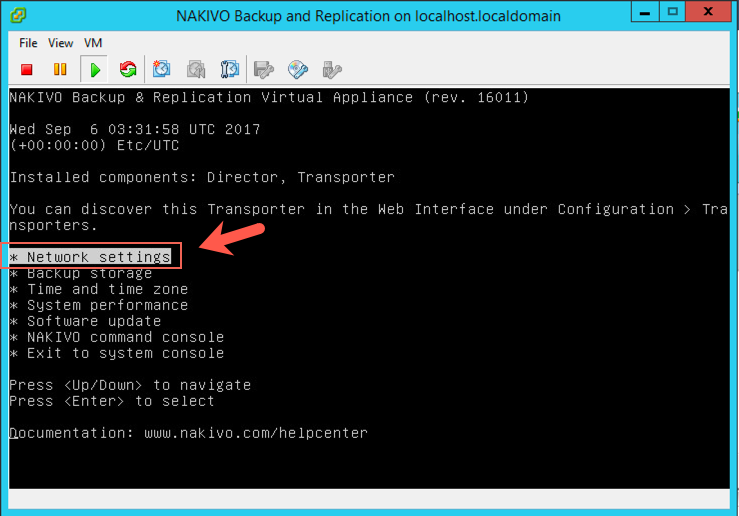Click the Restart VM circular arrows icon
The width and height of the screenshot is (739, 516).
128,70
